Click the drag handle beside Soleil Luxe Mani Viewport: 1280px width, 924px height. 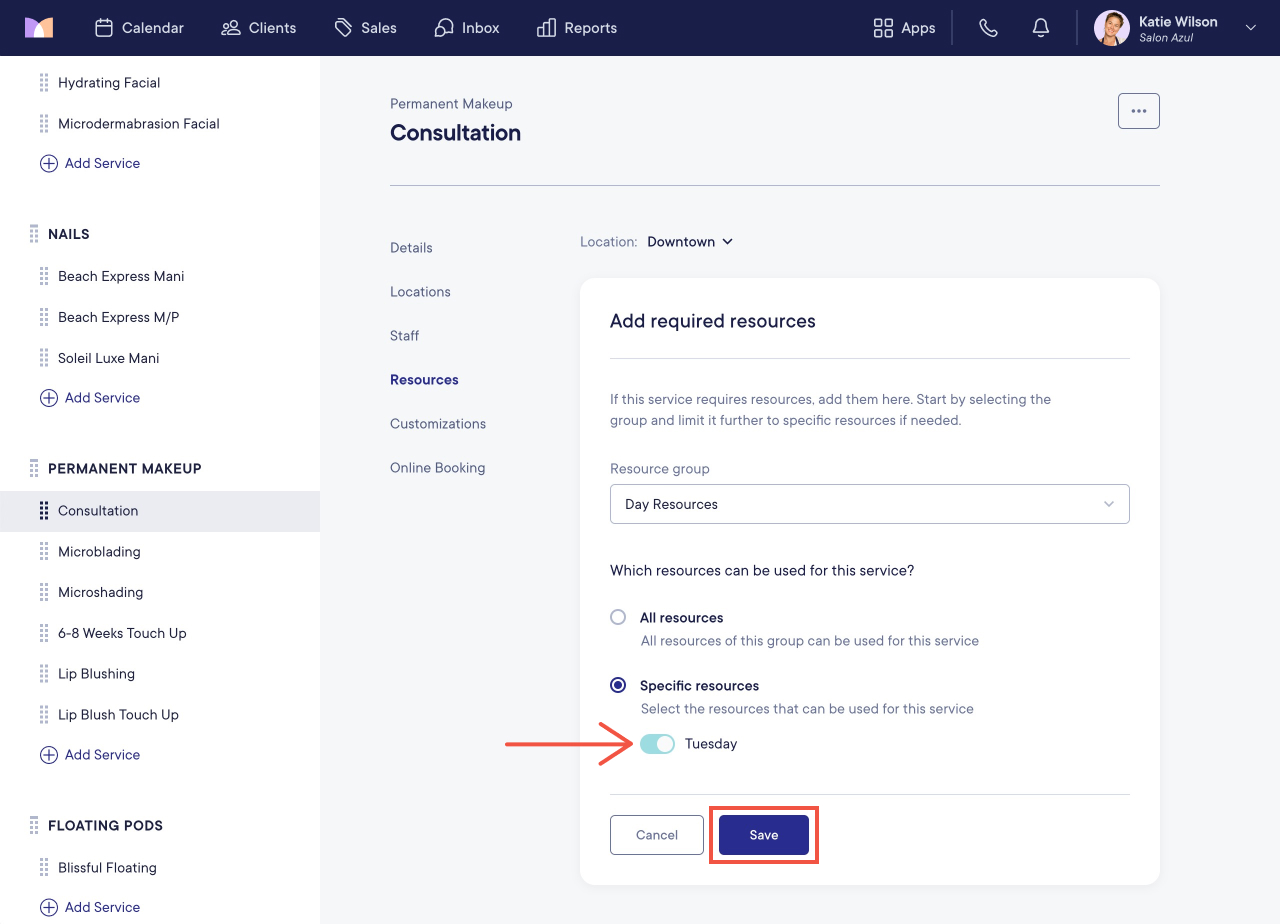[44, 358]
